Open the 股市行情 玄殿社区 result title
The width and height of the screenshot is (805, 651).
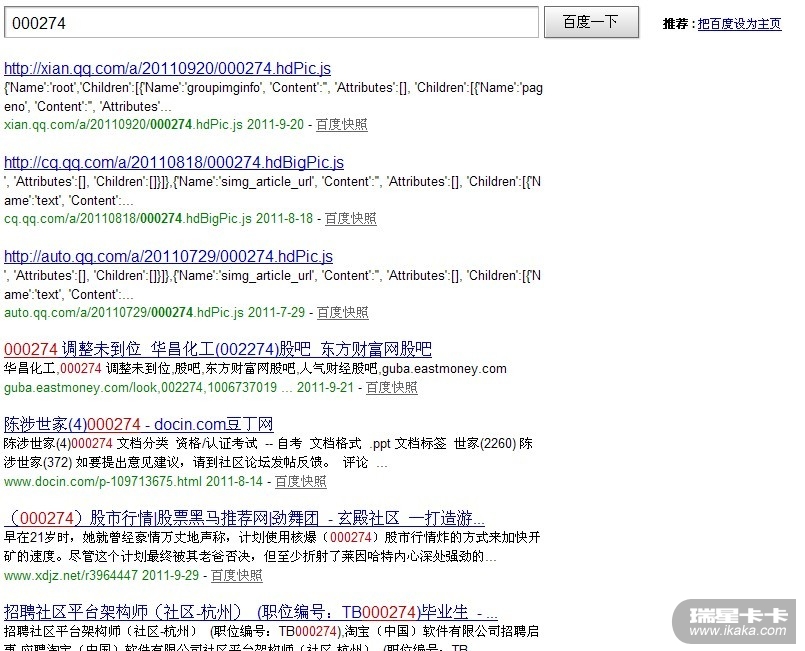click(x=244, y=519)
